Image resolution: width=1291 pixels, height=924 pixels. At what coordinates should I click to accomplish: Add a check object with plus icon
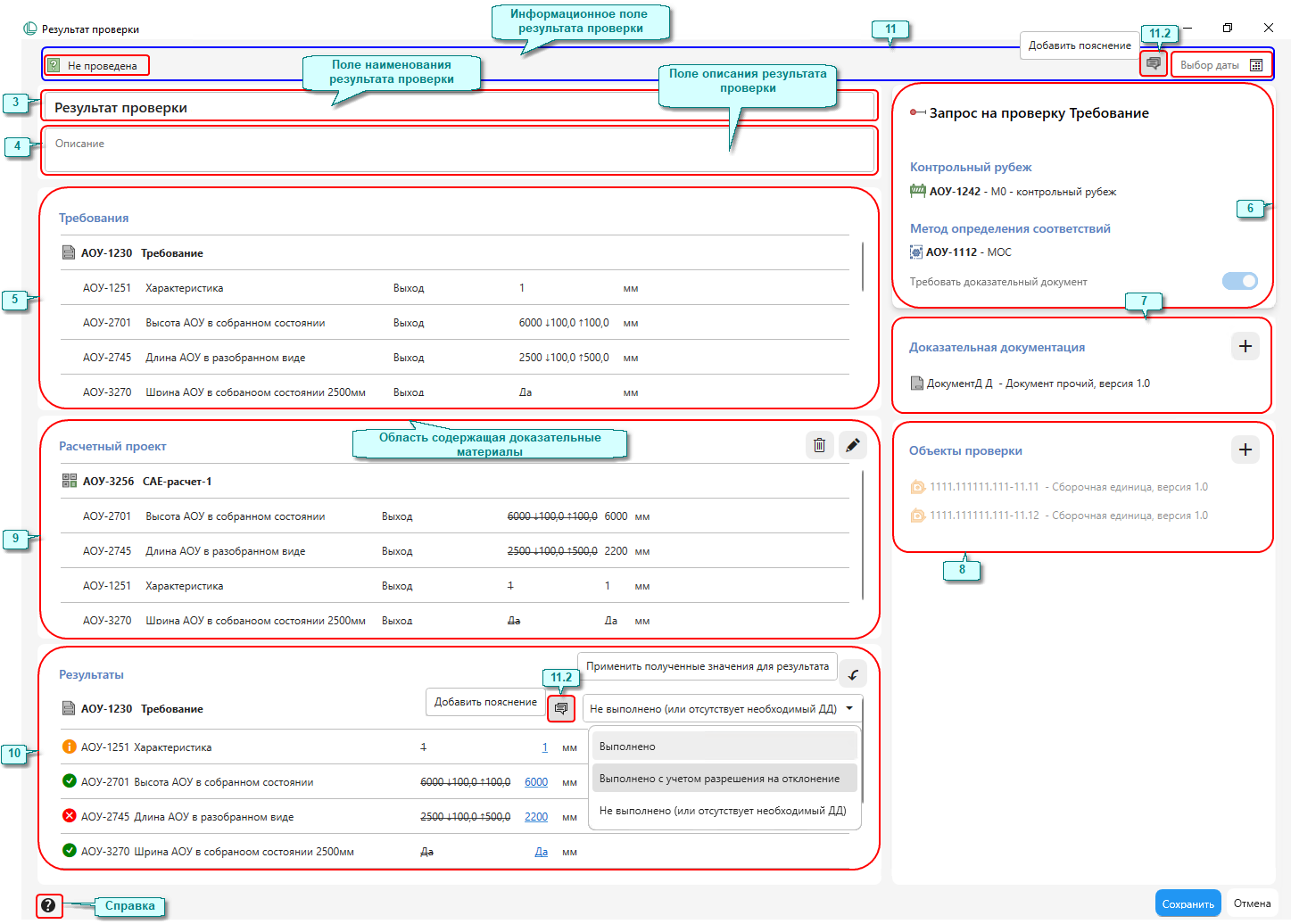(x=1245, y=450)
